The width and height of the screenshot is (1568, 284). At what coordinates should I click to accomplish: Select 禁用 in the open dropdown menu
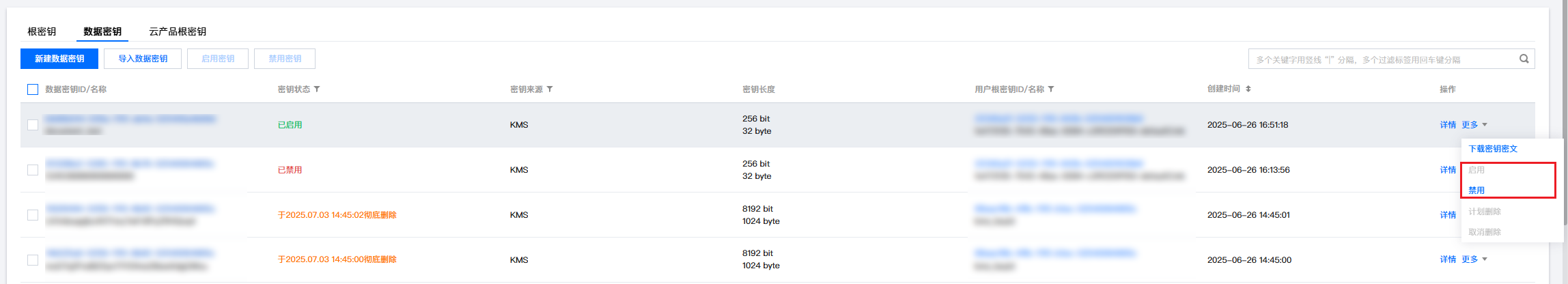1476,190
